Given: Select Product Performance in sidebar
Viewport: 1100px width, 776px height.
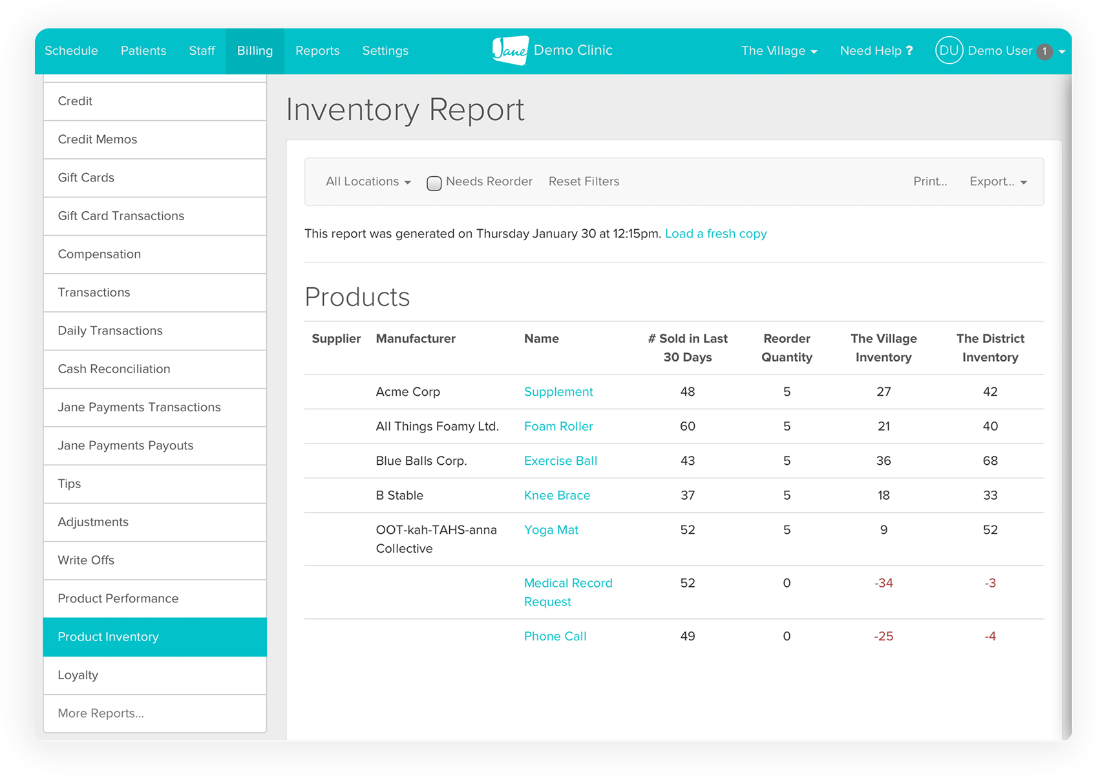Looking at the screenshot, I should pyautogui.click(x=118, y=599).
